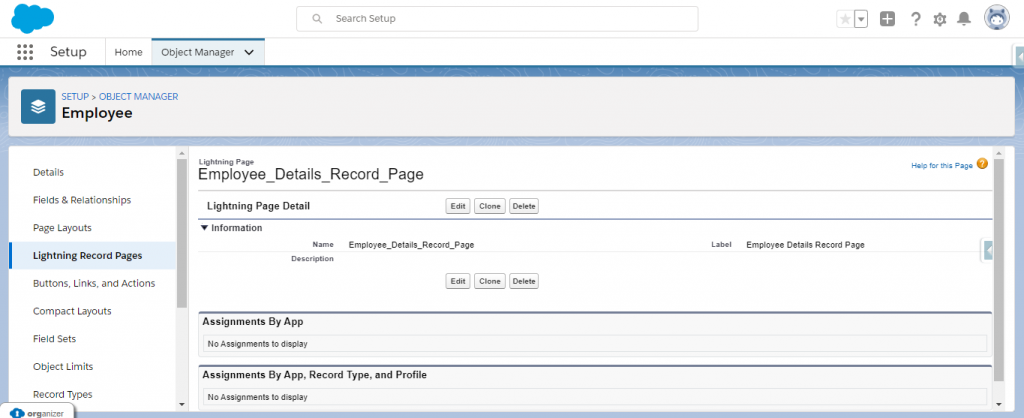1024x418 pixels.
Task: Click the top Clone button
Action: pos(490,206)
